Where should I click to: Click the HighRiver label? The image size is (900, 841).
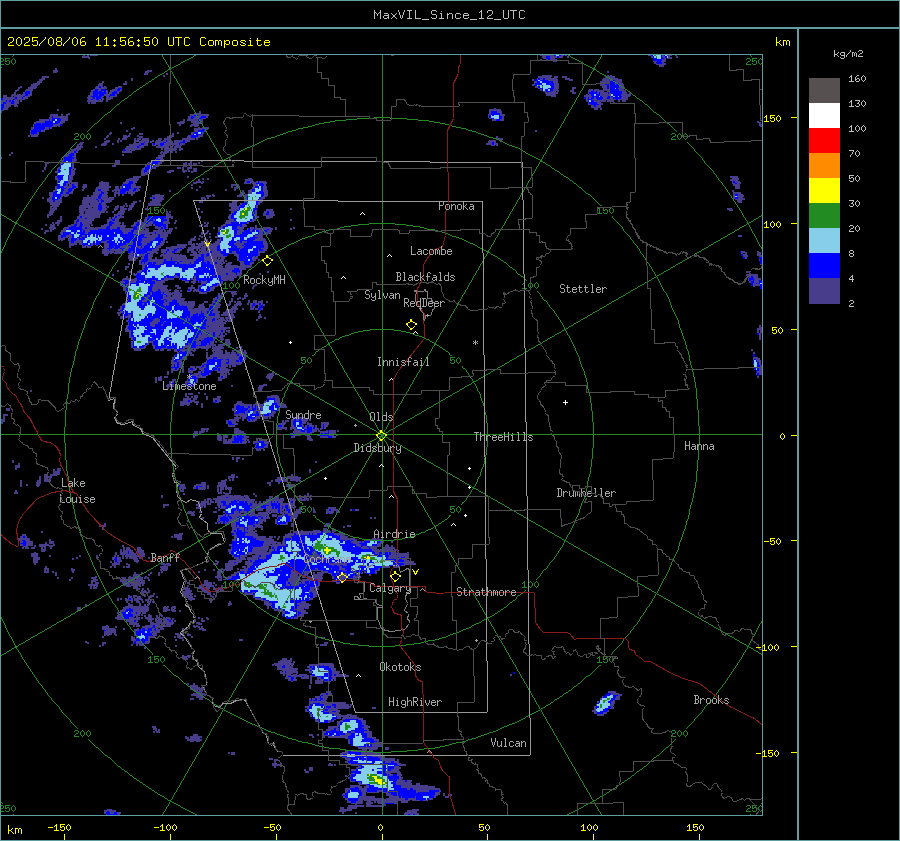click(415, 702)
